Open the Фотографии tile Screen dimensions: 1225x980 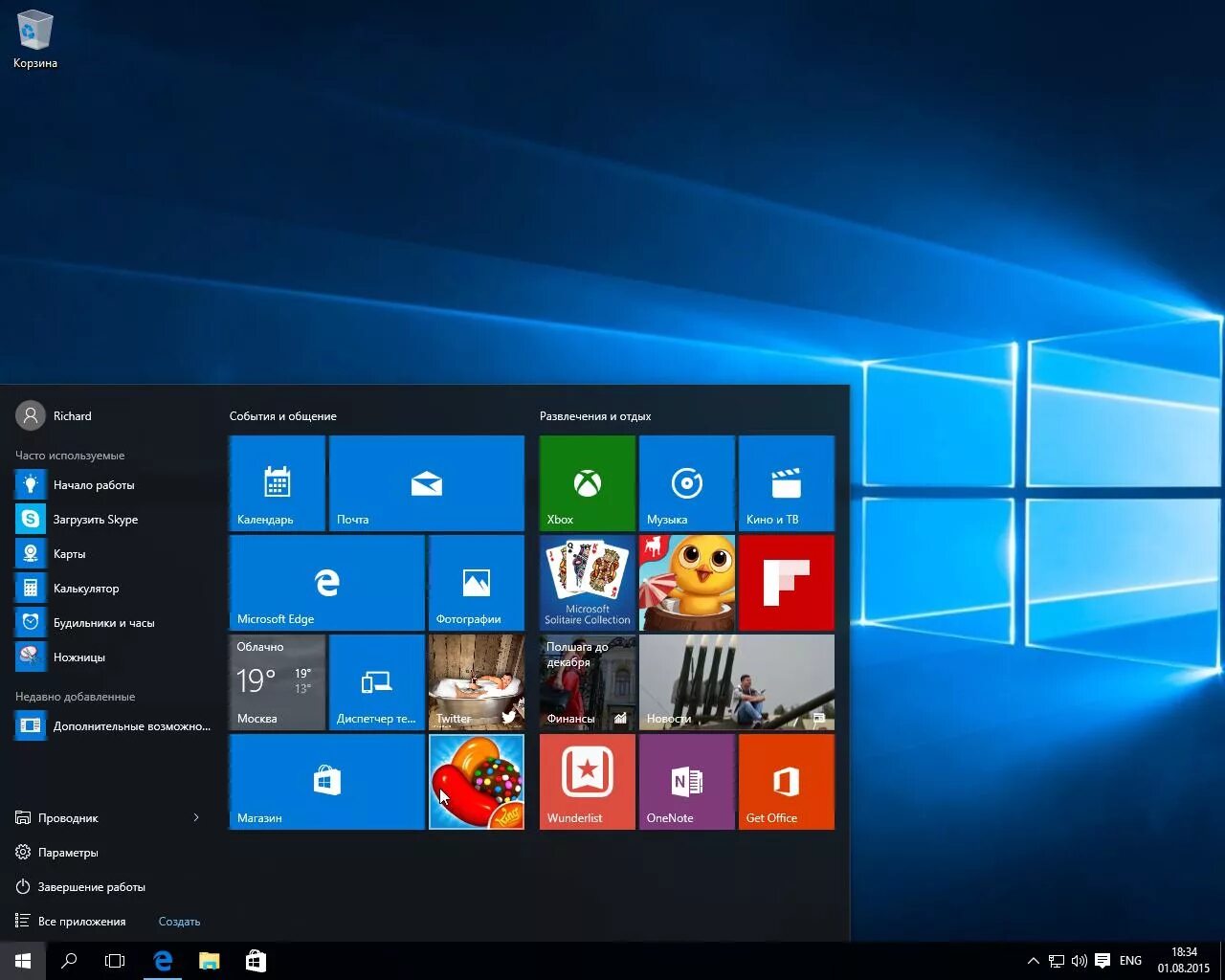(x=477, y=583)
